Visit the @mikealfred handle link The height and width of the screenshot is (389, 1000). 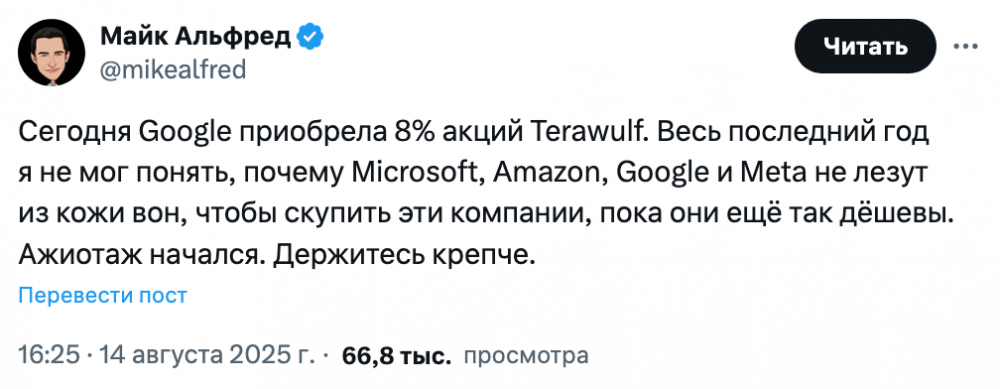[173, 69]
